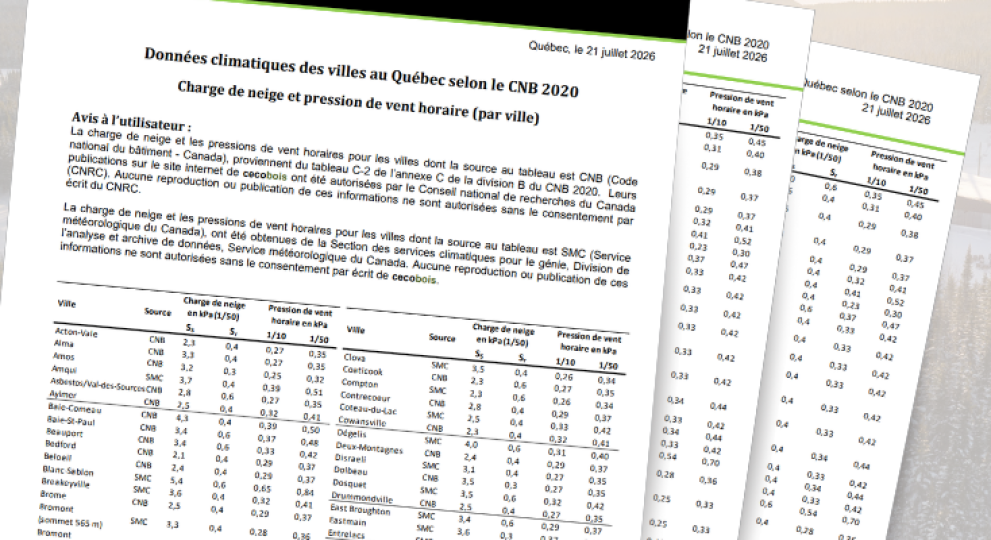Select the city name "Beloeil"
This screenshot has height=540, width=991.
point(58,457)
